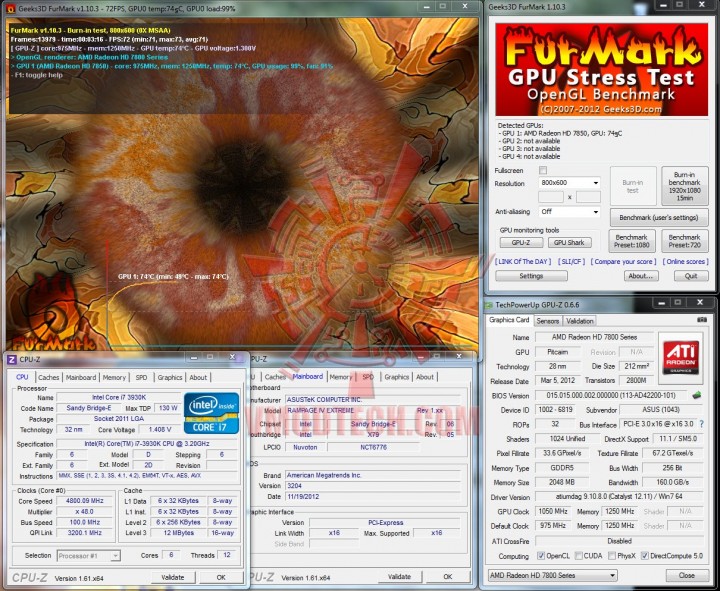Click the GPU-Z camera screenshot icon

pyautogui.click(x=702, y=320)
